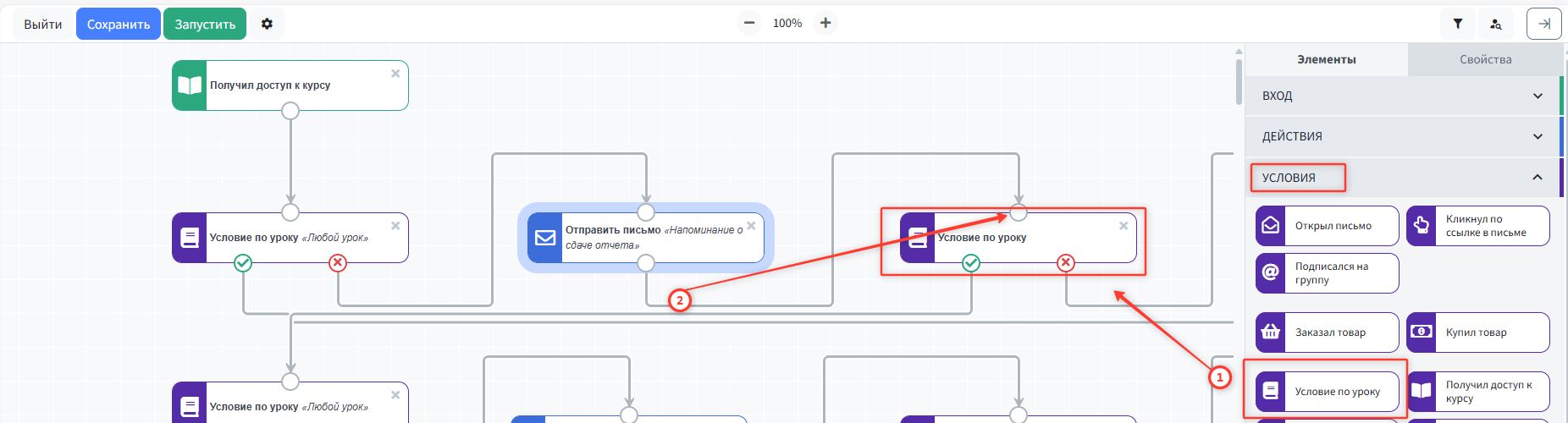Select 'Кликнул по ссылке в письме' element
Screen dimensions: 1568x423
(x=1477, y=226)
